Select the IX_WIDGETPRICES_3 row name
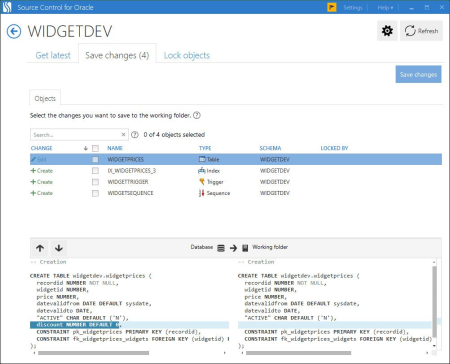 (x=132, y=171)
